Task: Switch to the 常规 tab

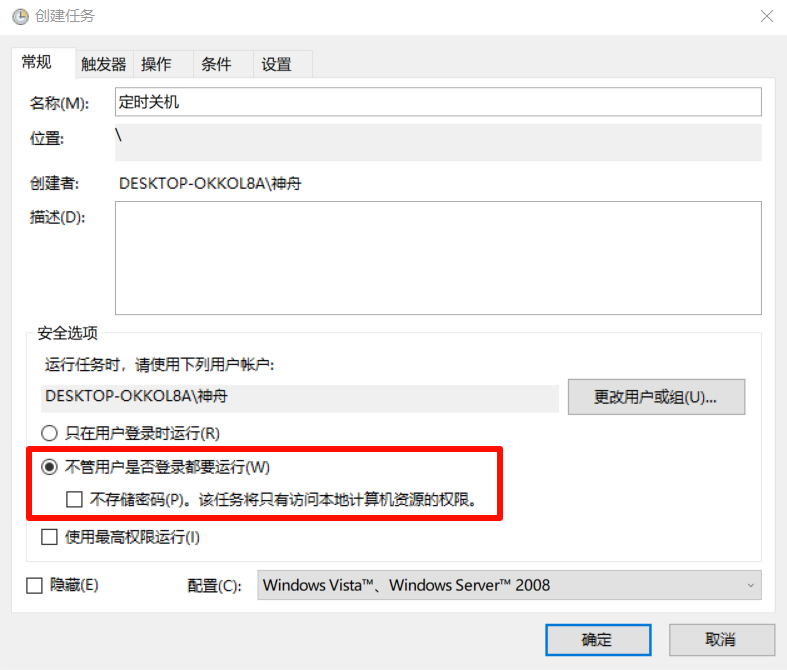Action: point(43,63)
